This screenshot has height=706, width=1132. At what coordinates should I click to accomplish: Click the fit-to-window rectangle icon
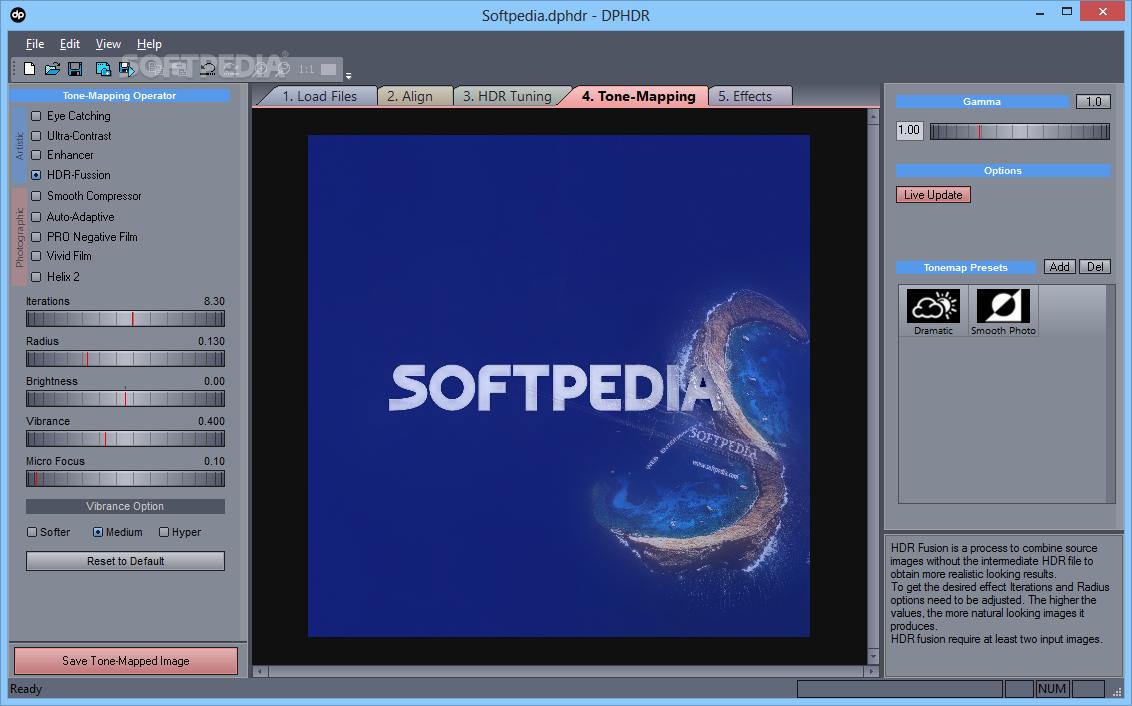tap(329, 69)
